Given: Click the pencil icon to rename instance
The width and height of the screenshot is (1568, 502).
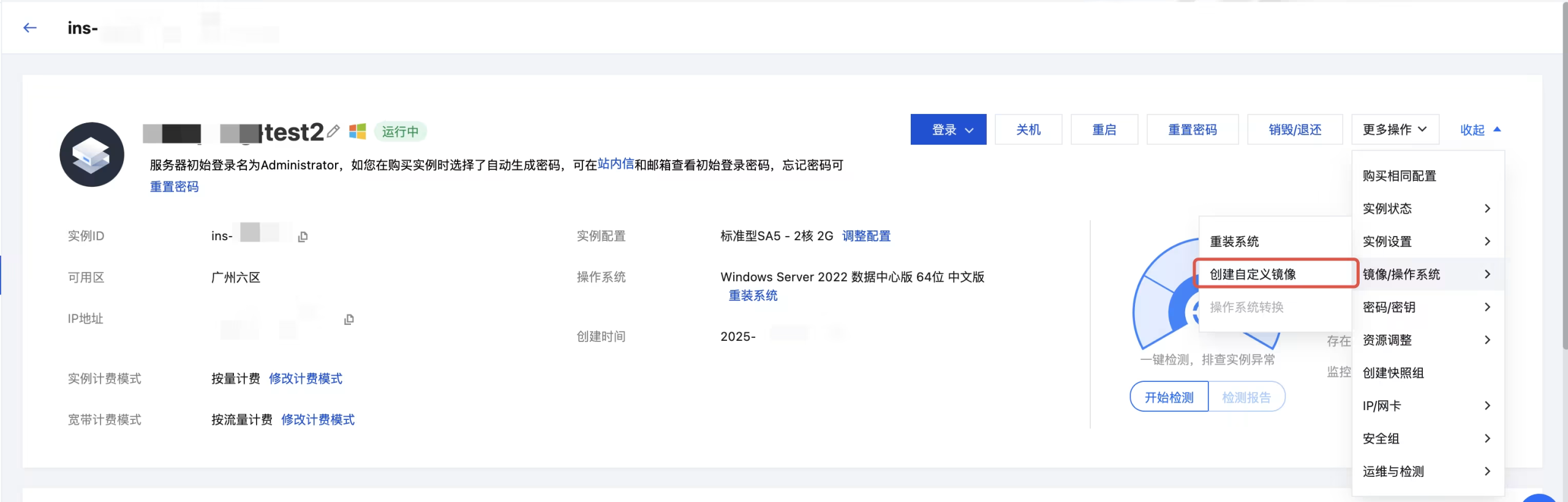Looking at the screenshot, I should click(333, 131).
